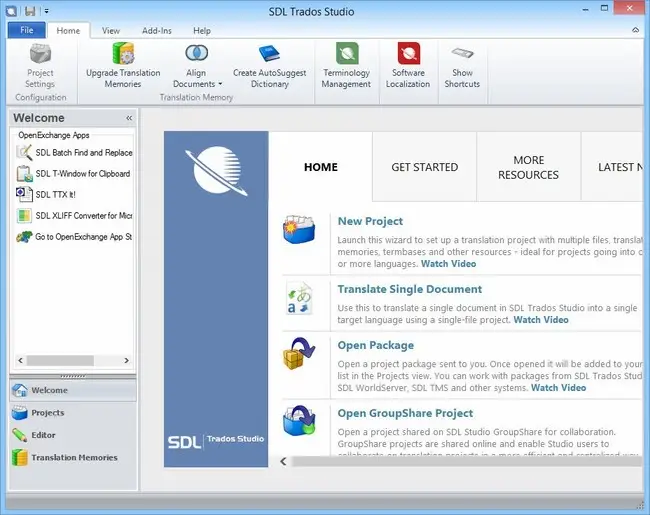Open the Add-Ins ribbon tab
Viewport: 650px width, 515px height.
(157, 31)
